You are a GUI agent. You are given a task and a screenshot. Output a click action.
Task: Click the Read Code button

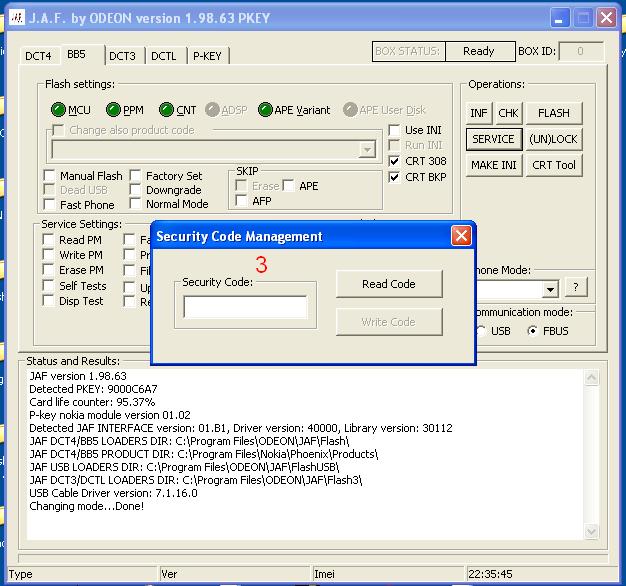coord(389,284)
